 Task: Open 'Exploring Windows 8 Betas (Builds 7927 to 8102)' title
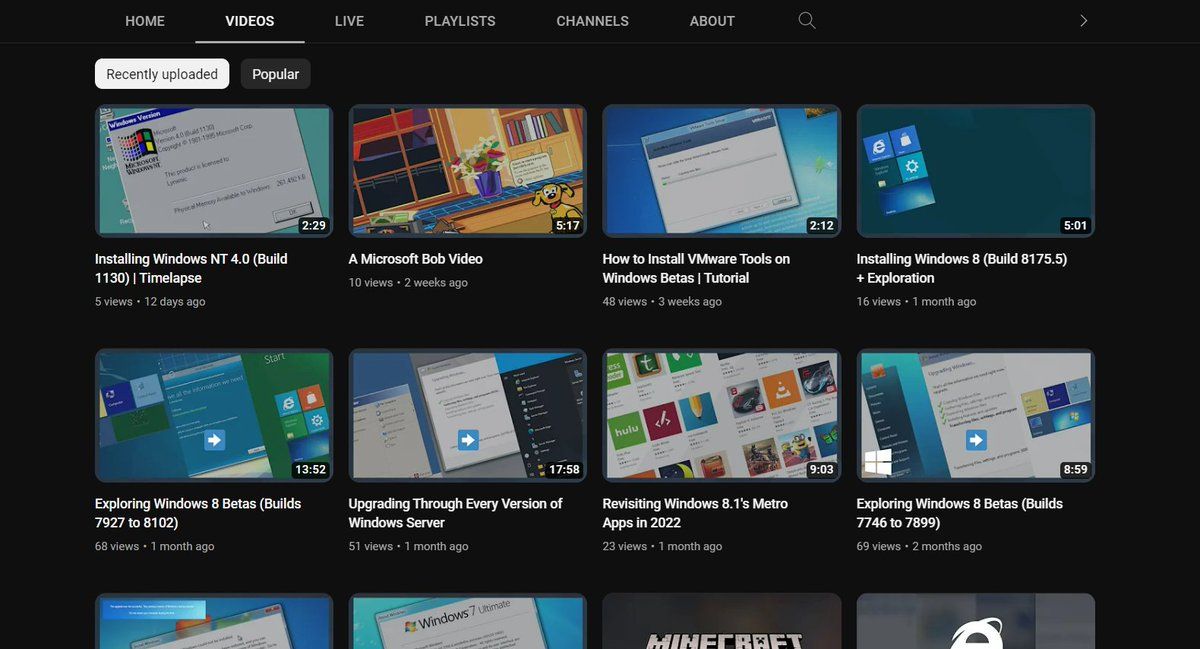pyautogui.click(x=198, y=513)
